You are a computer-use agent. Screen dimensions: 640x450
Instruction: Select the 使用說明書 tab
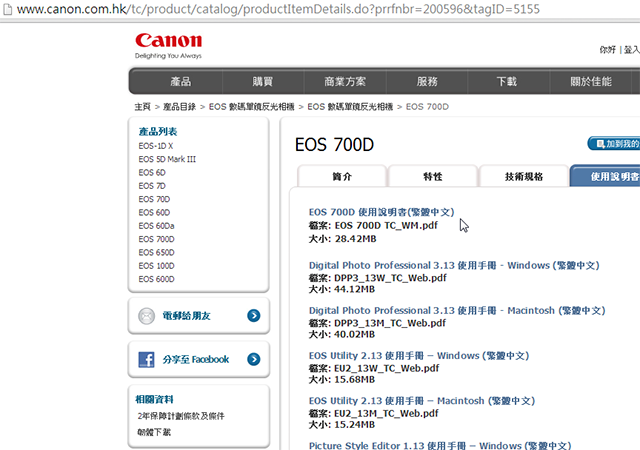click(605, 176)
